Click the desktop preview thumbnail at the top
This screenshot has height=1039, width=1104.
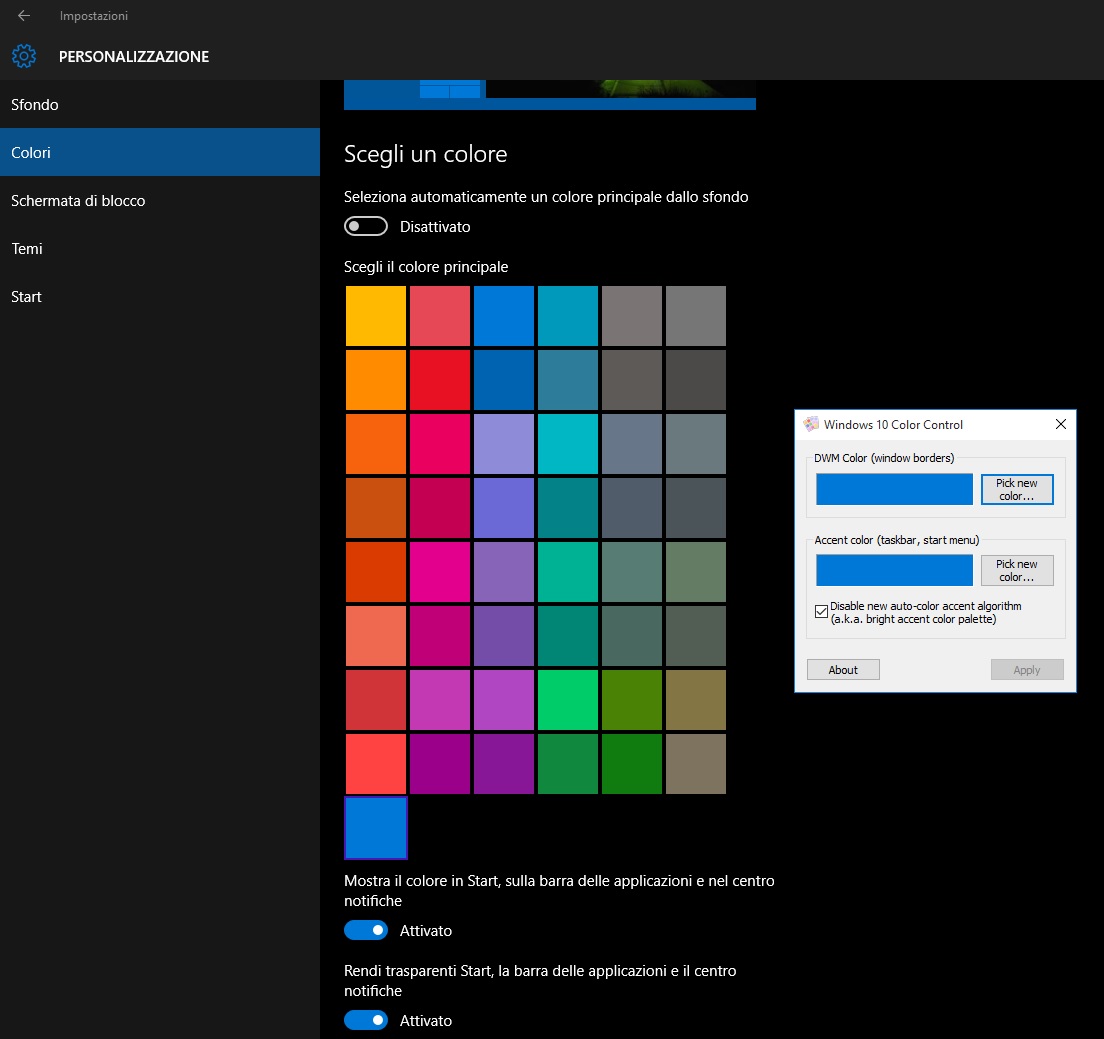coord(550,90)
